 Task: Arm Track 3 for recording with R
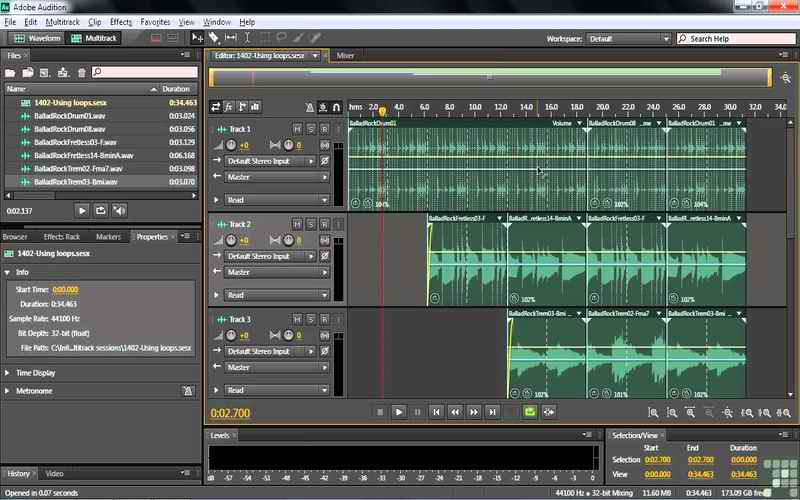coord(324,319)
